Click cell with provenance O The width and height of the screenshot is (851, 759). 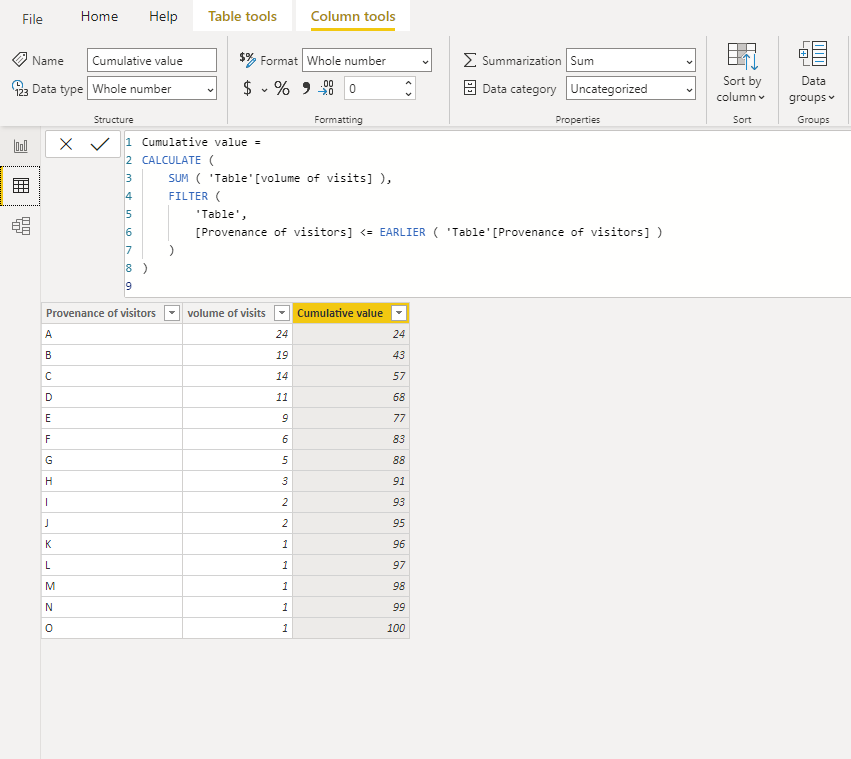click(x=112, y=628)
